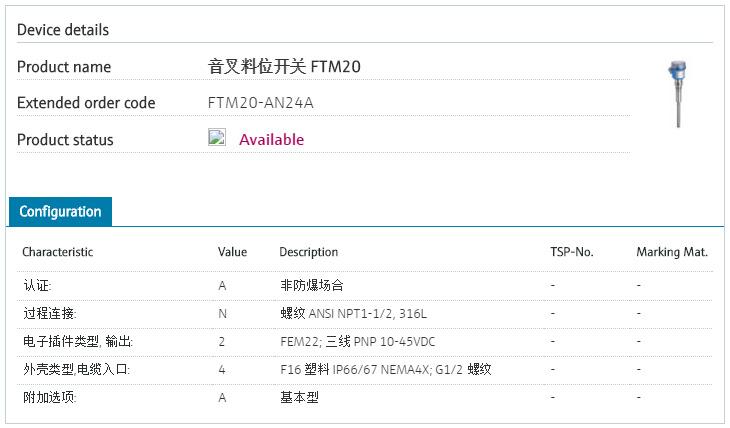Click the 过程连接 characteristic row label
The width and height of the screenshot is (730, 428).
pos(49,314)
